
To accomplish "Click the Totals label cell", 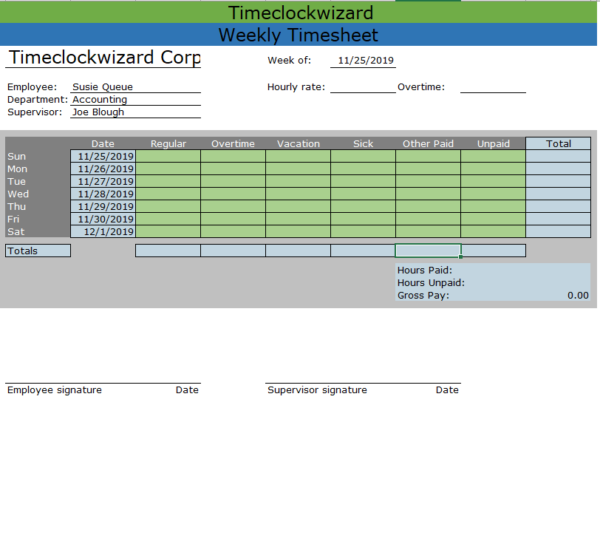I will 38,251.
